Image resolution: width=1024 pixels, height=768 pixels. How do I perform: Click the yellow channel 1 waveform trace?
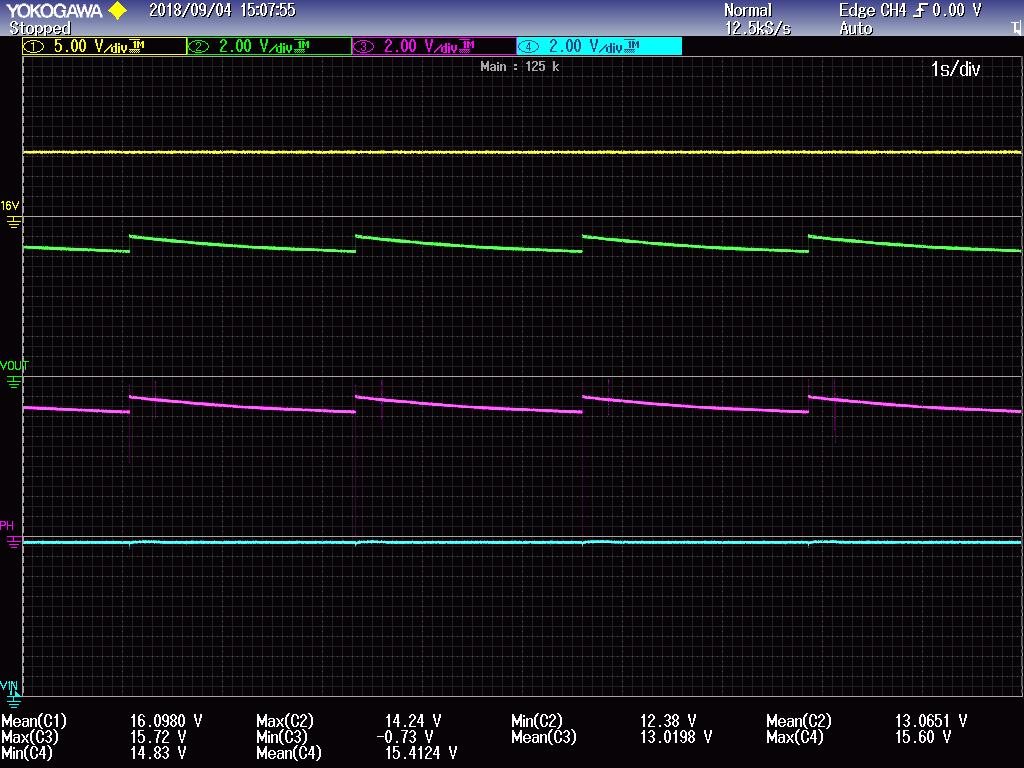(x=522, y=153)
